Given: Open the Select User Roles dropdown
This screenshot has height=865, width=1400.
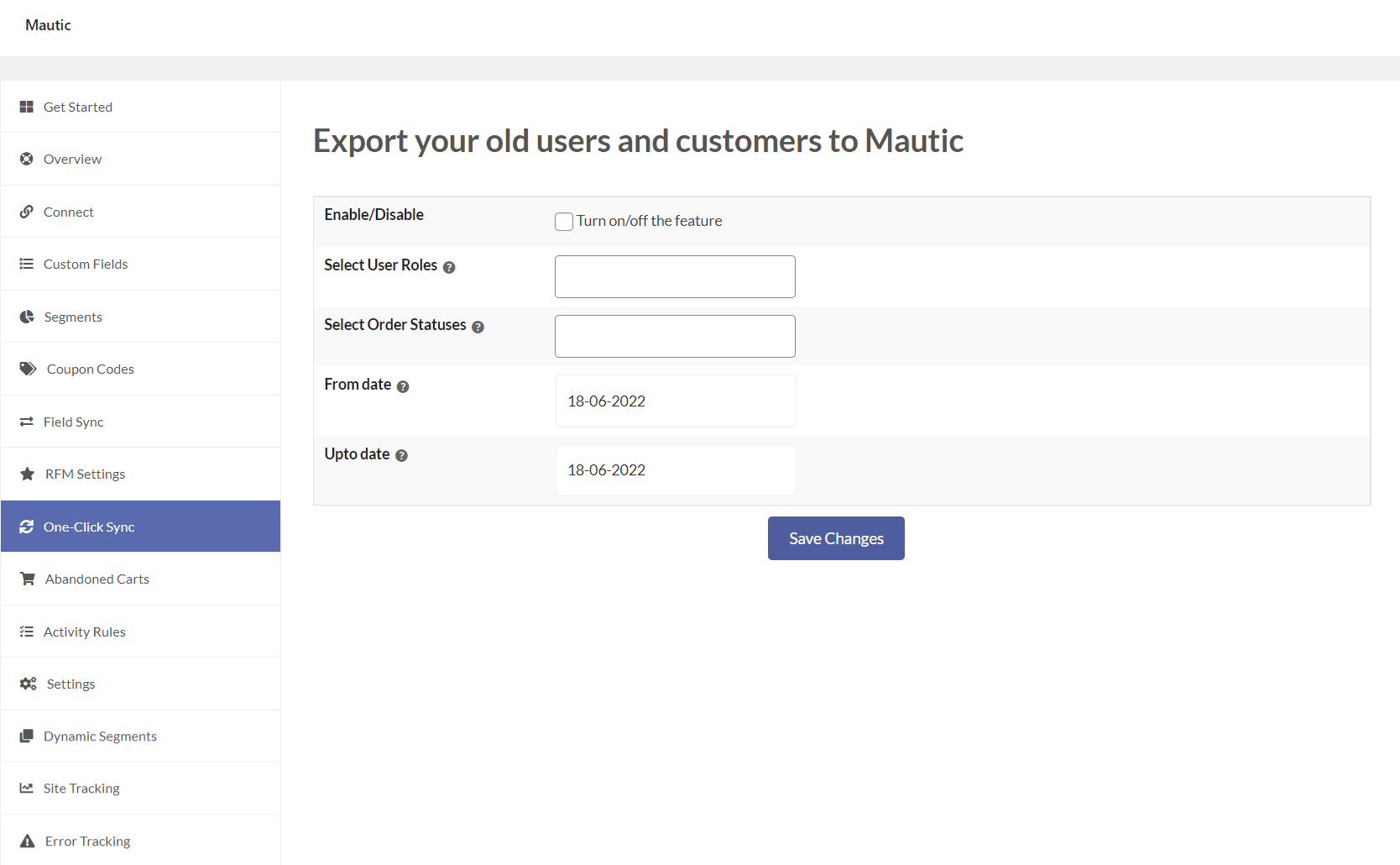Looking at the screenshot, I should (675, 276).
